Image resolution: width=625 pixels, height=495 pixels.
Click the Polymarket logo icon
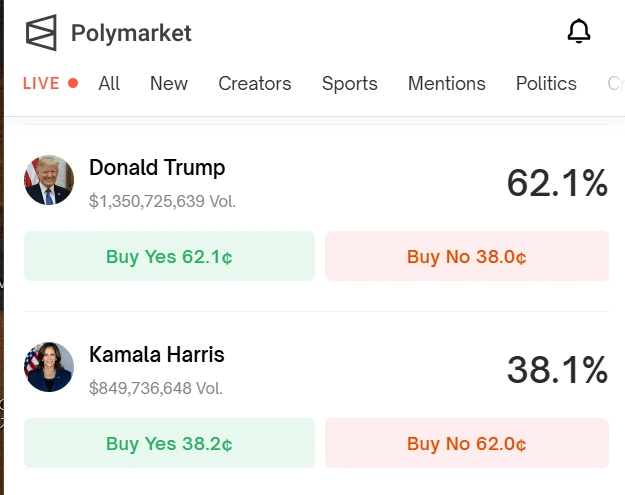pos(41,33)
